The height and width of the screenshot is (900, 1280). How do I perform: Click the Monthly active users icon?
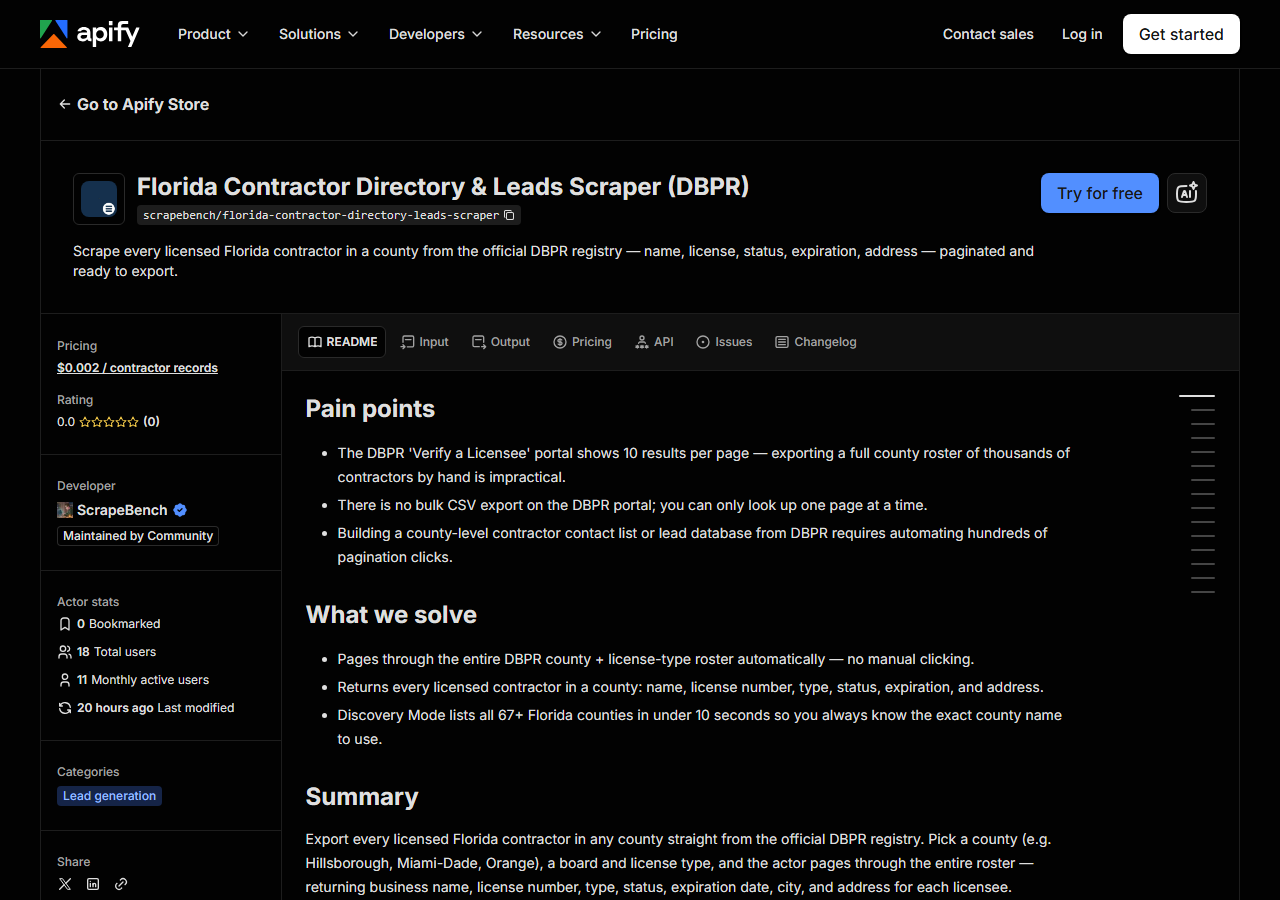tap(65, 680)
